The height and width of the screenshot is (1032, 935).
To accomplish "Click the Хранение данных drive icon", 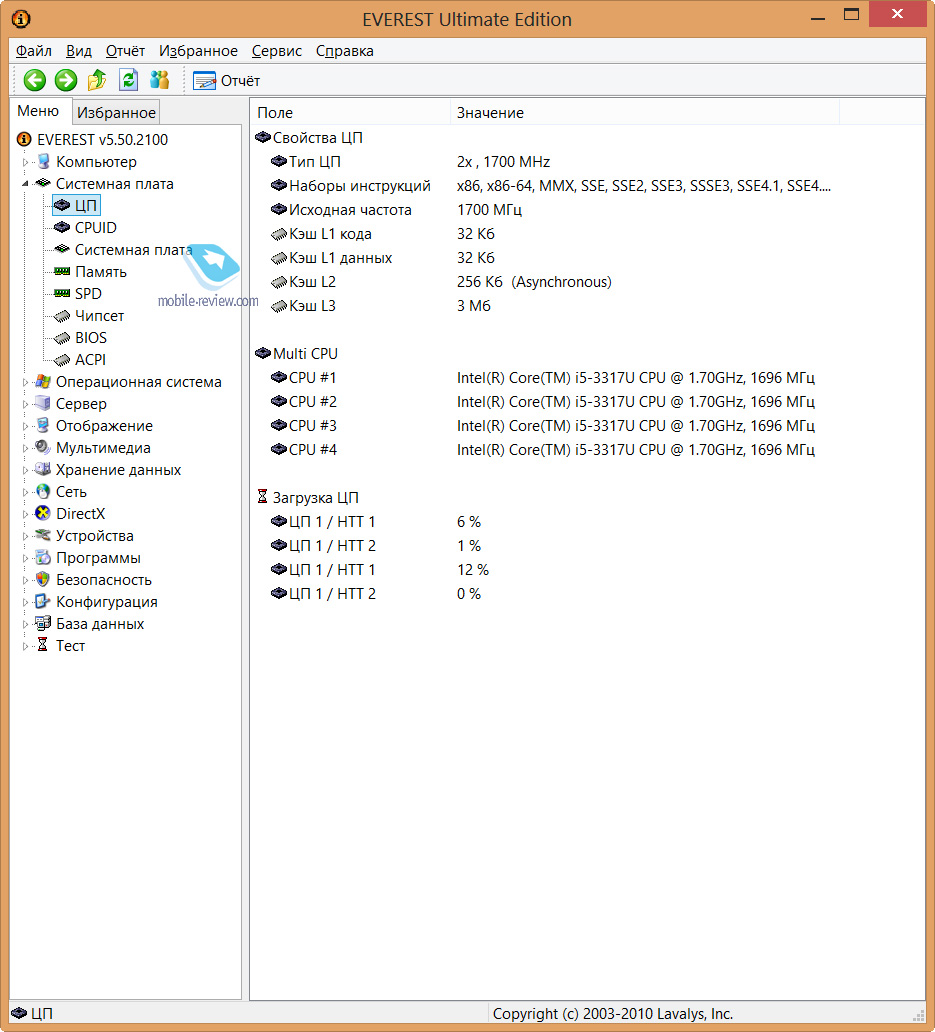I will pos(43,470).
